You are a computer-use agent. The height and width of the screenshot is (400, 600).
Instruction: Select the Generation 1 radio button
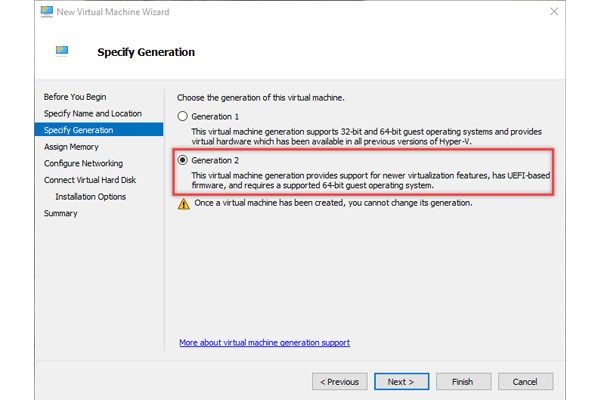coord(183,116)
